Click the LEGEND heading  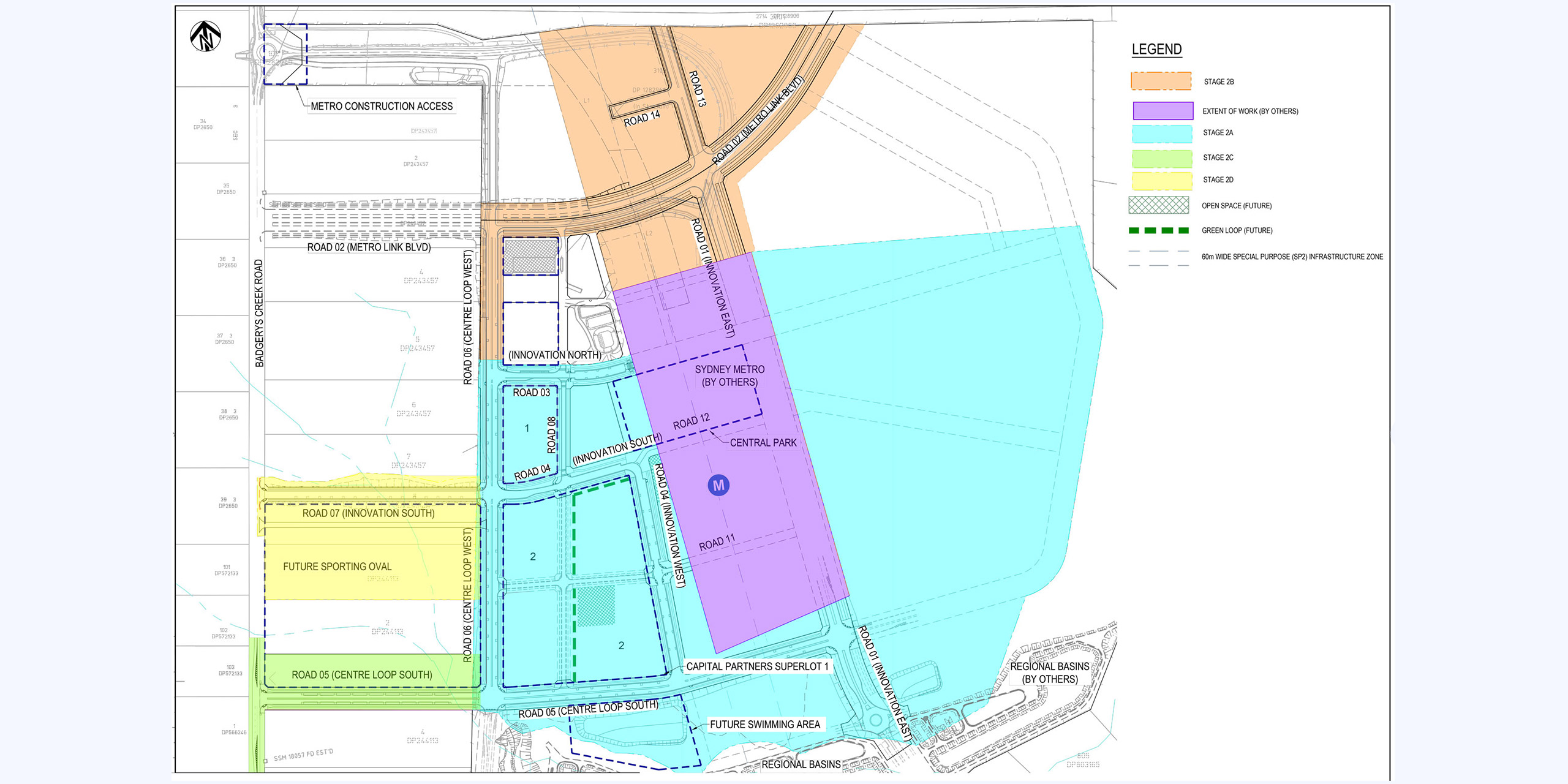[1156, 49]
